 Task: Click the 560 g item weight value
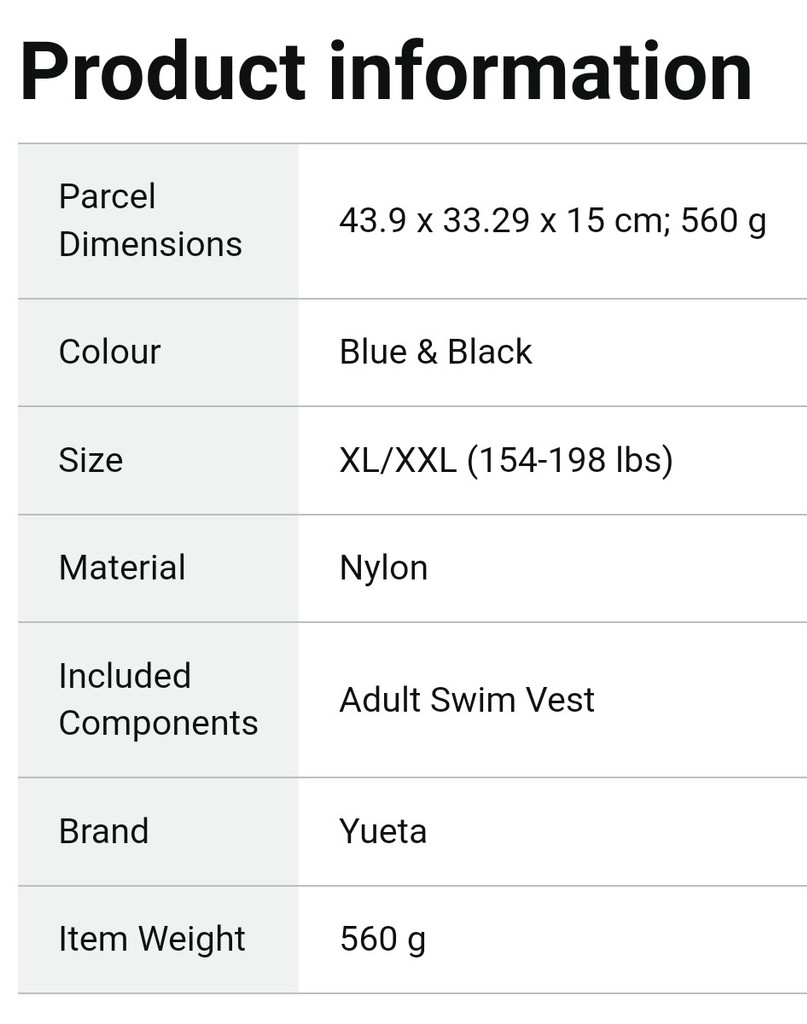click(x=383, y=940)
